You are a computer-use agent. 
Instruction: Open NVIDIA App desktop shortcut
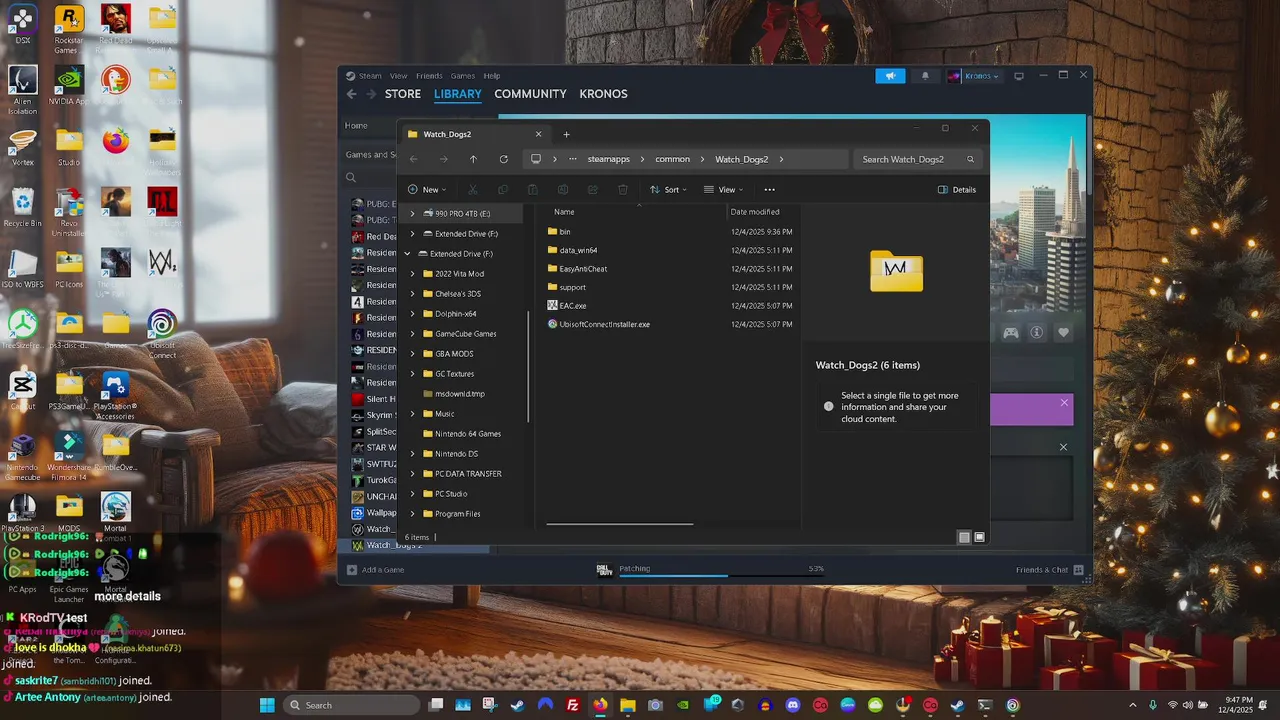[69, 85]
